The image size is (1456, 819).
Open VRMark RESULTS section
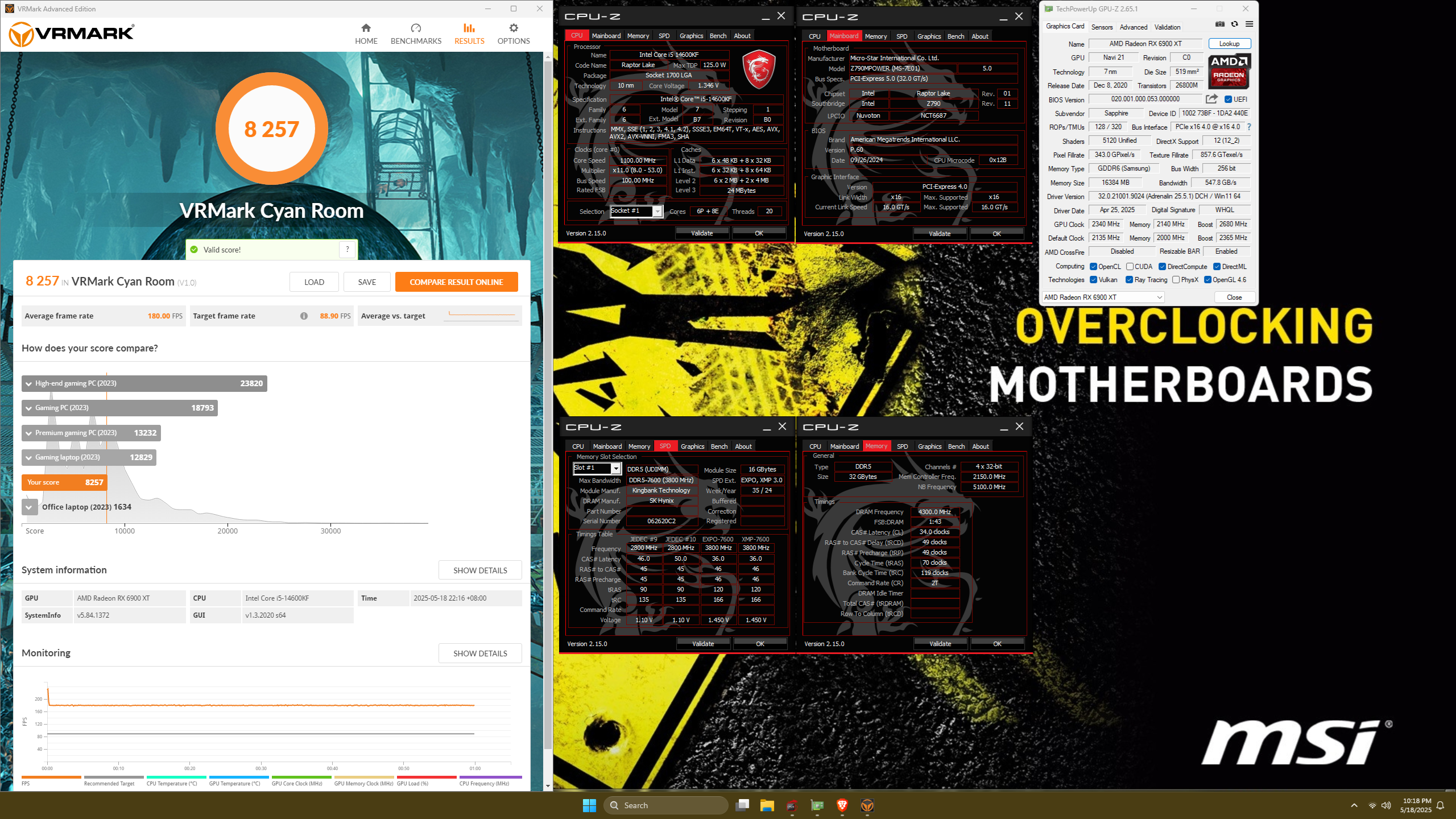[469, 34]
